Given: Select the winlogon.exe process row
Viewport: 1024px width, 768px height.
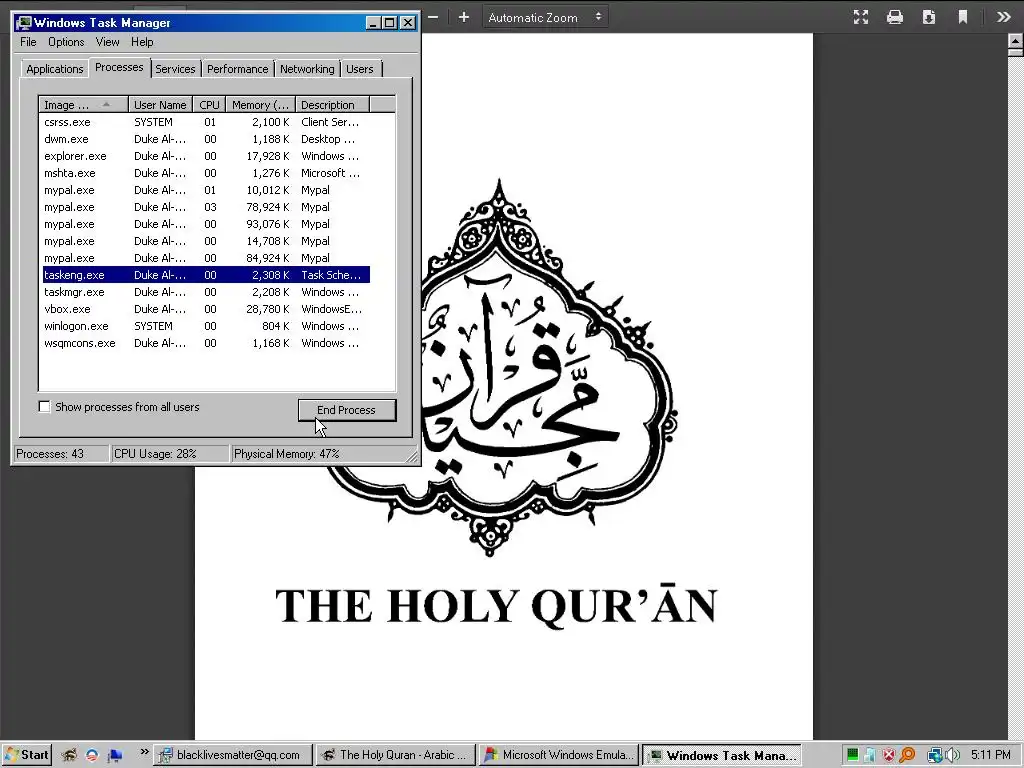Looking at the screenshot, I should (x=206, y=326).
